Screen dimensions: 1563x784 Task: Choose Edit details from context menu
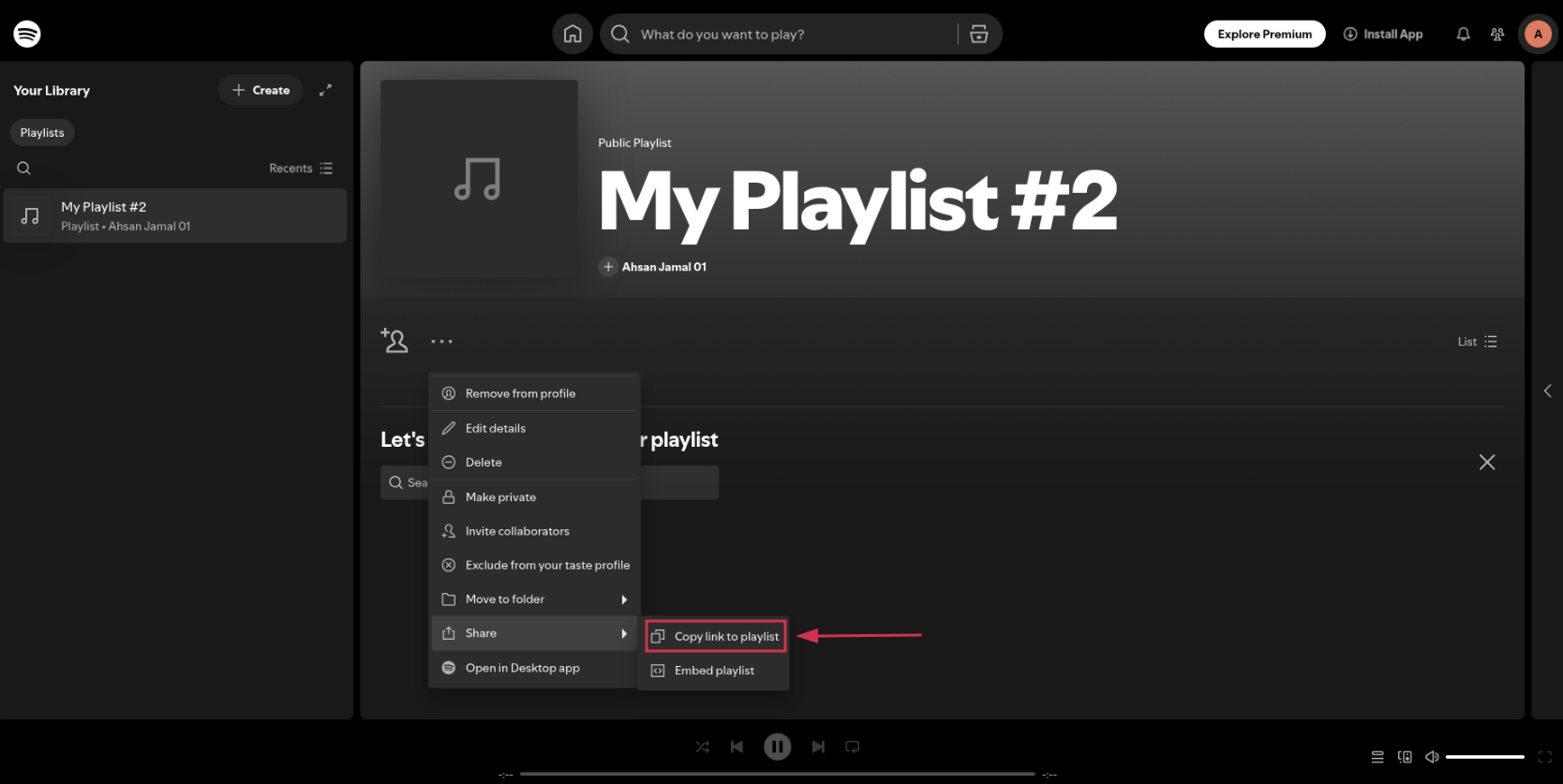535,428
